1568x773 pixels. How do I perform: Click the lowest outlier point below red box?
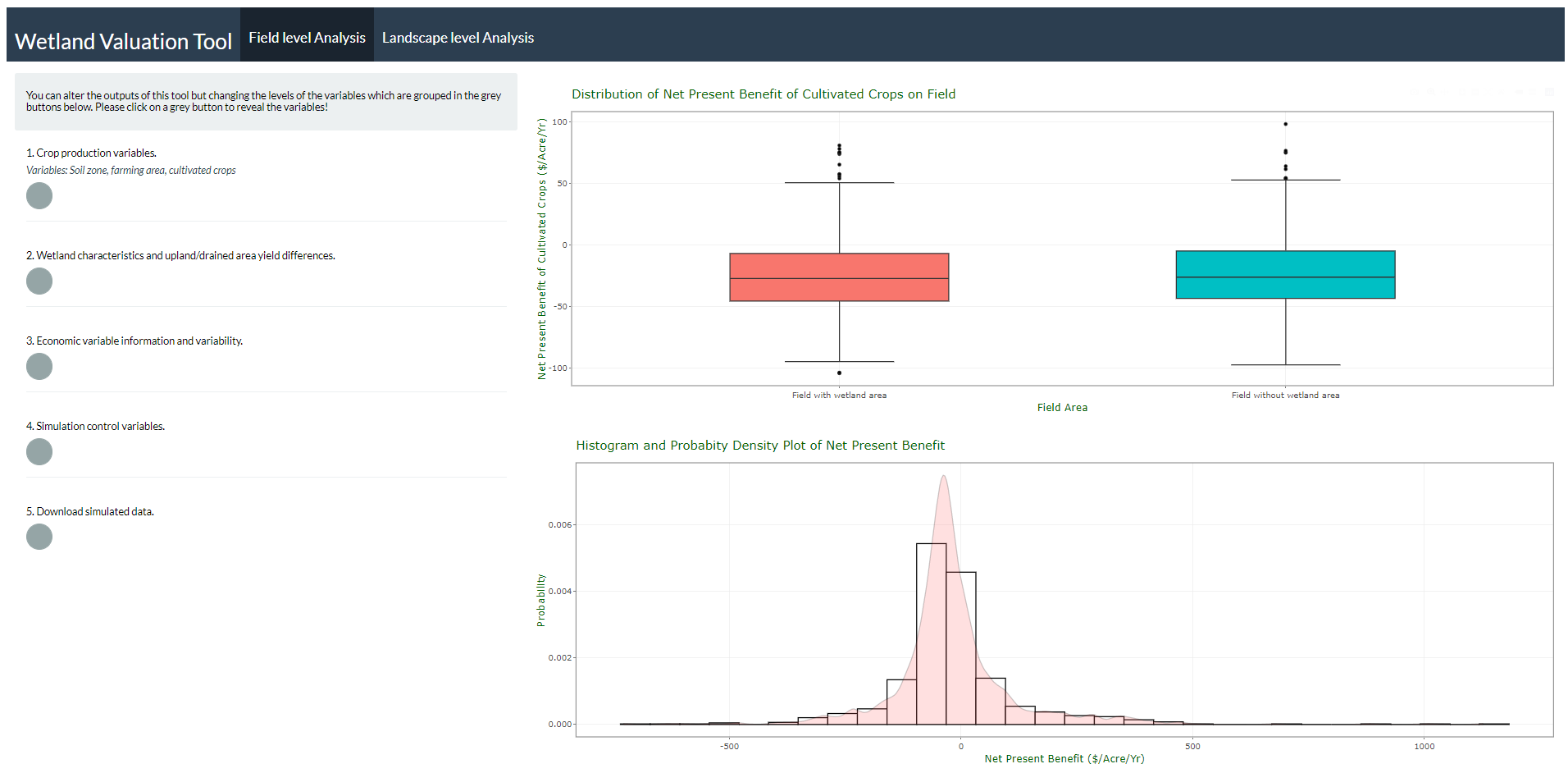(839, 373)
